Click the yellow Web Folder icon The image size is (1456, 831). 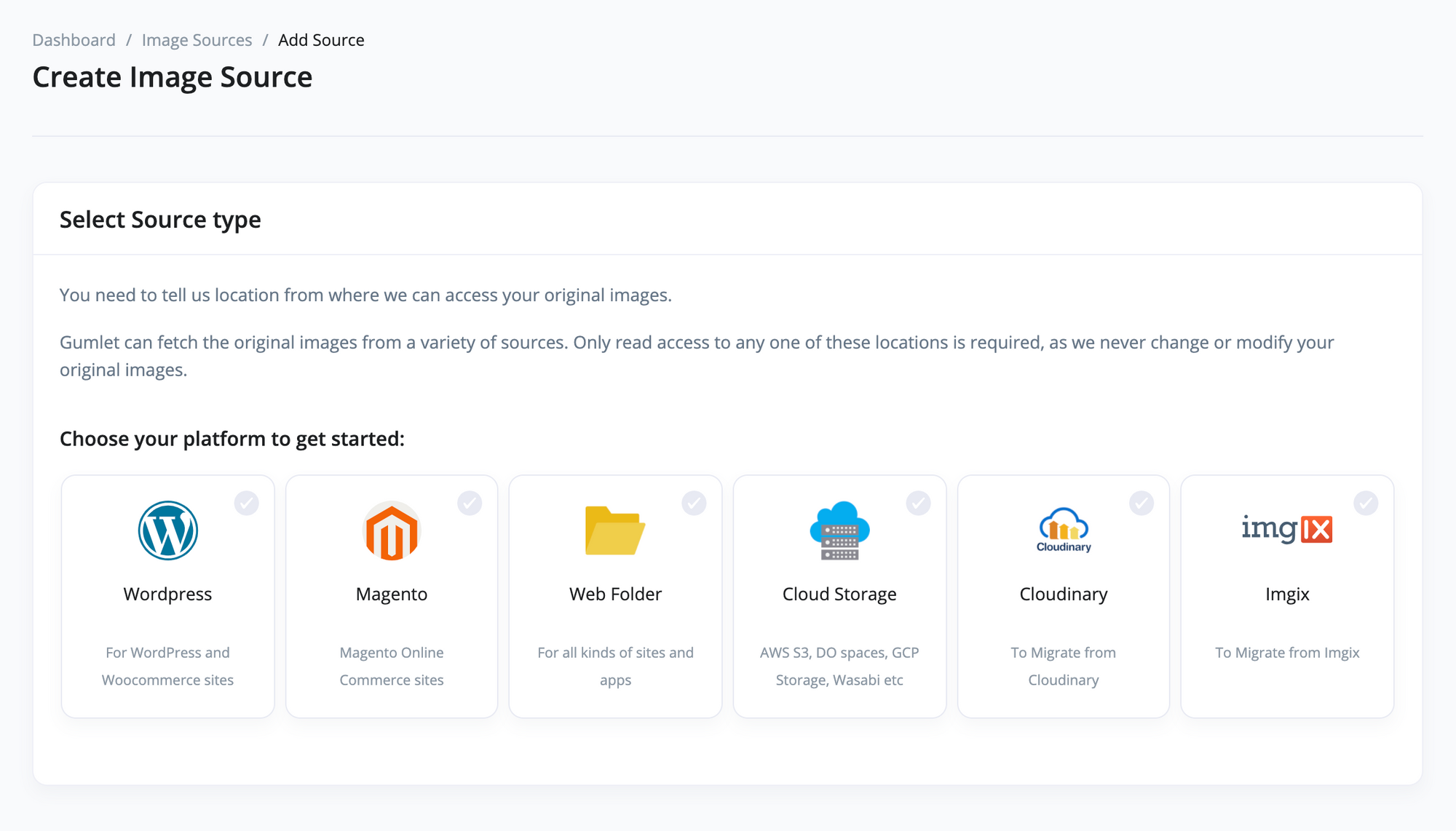(615, 530)
